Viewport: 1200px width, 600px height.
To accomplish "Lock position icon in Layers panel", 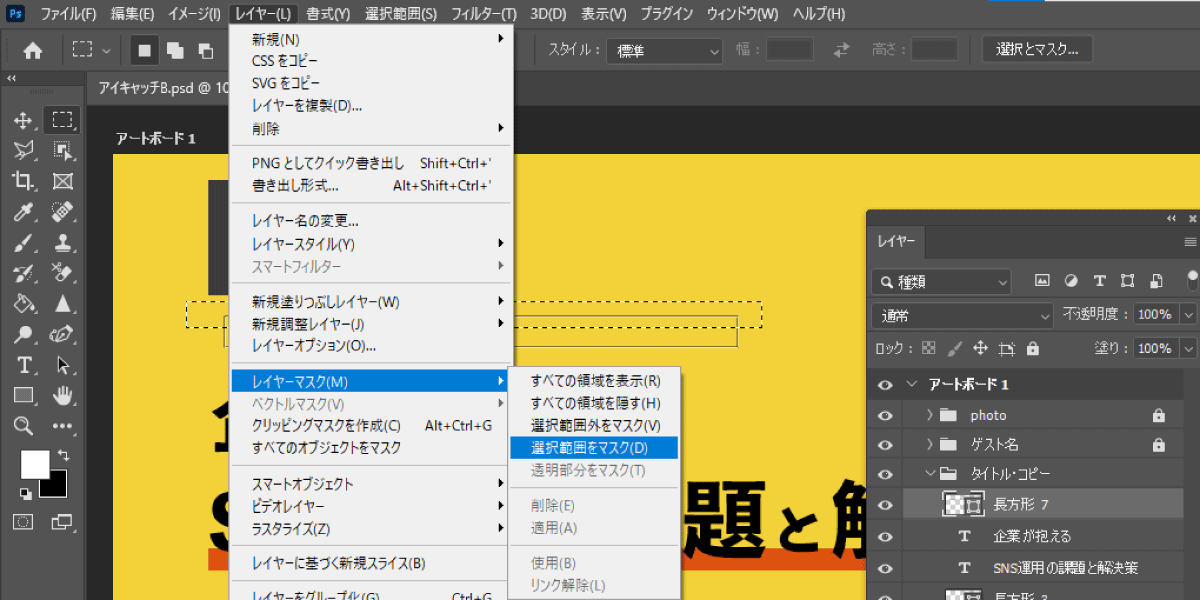I will click(981, 348).
